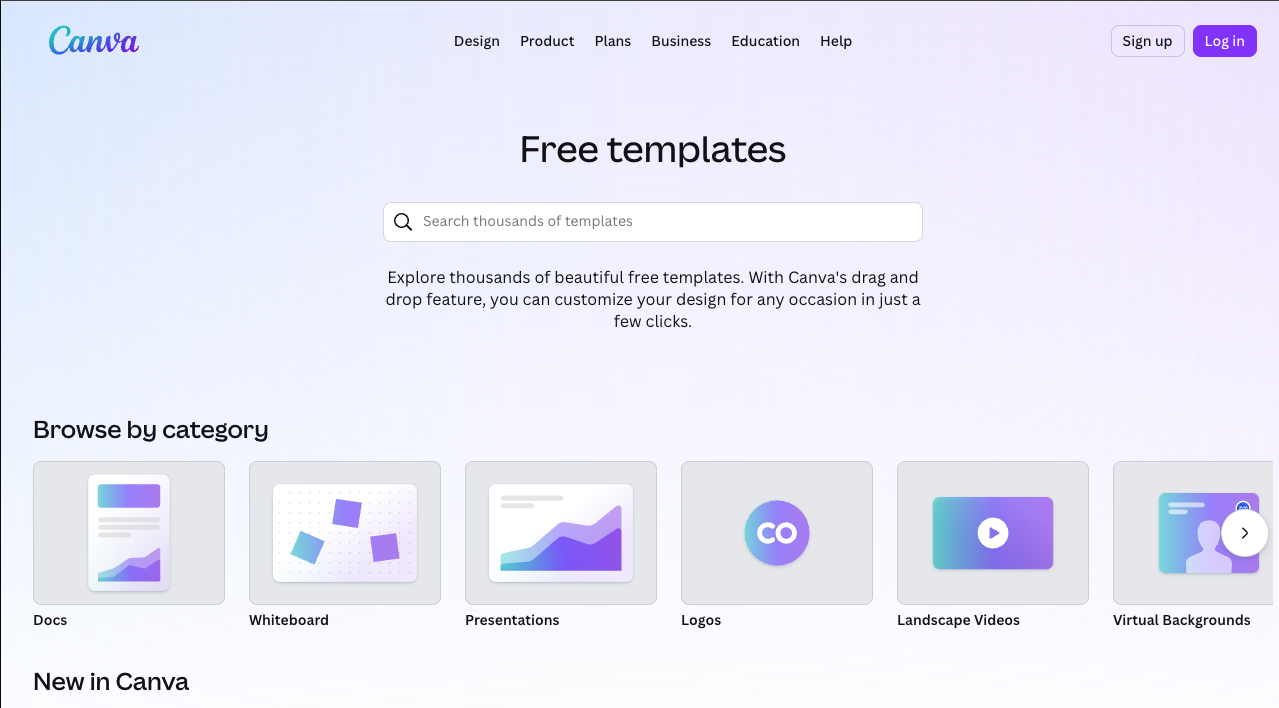Open the Logos category thumbnail
This screenshot has height=708, width=1279.
(x=777, y=533)
